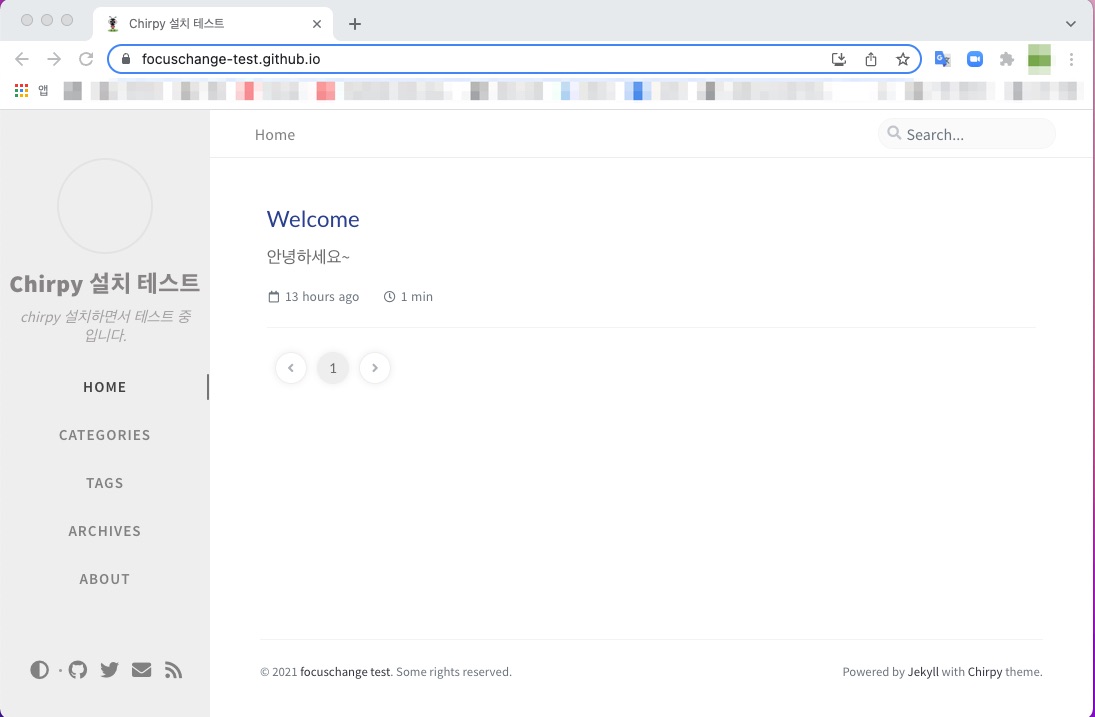The width and height of the screenshot is (1095, 717).
Task: Toggle dark mode using the half-circle icon
Action: pos(39,670)
